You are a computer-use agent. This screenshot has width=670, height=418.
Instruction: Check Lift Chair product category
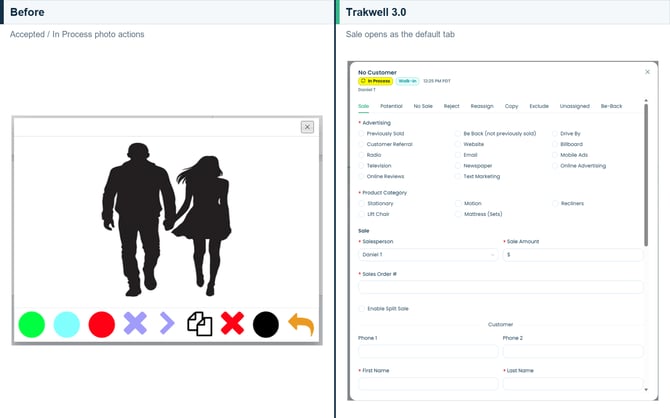coord(362,214)
